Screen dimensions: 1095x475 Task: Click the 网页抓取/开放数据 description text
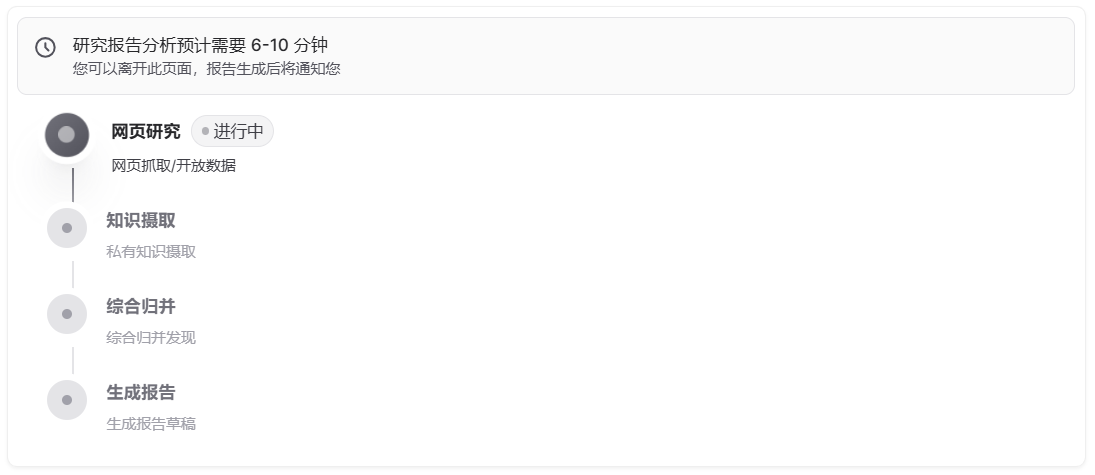tap(174, 165)
